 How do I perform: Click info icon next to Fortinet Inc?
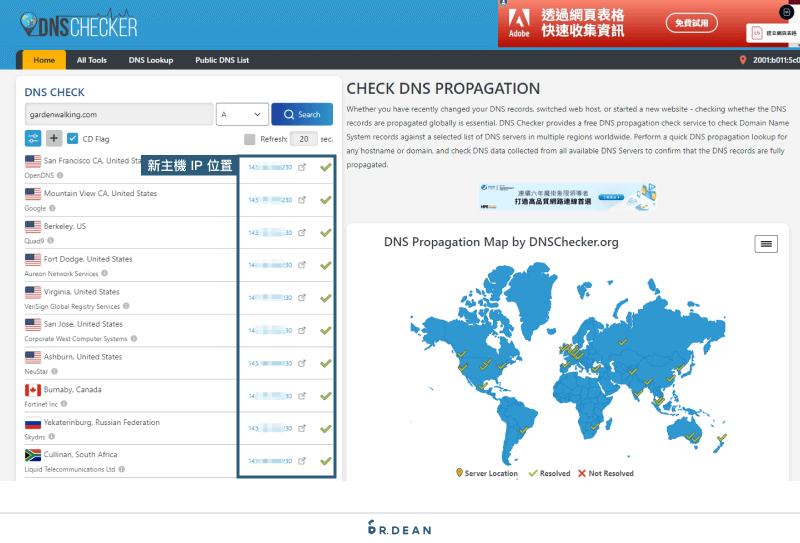pos(64,404)
